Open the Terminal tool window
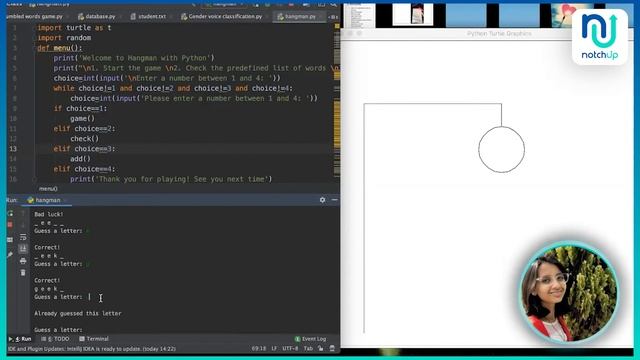Viewport: 640px width, 360px height. click(x=94, y=339)
